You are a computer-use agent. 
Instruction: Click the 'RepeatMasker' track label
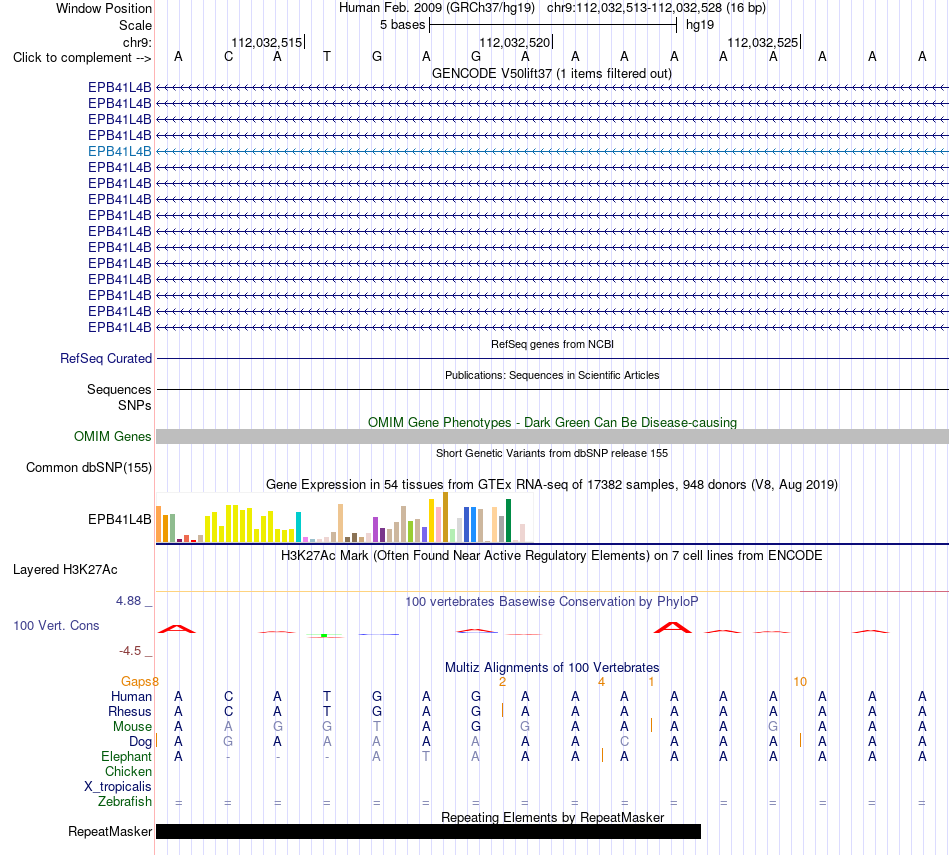point(110,831)
